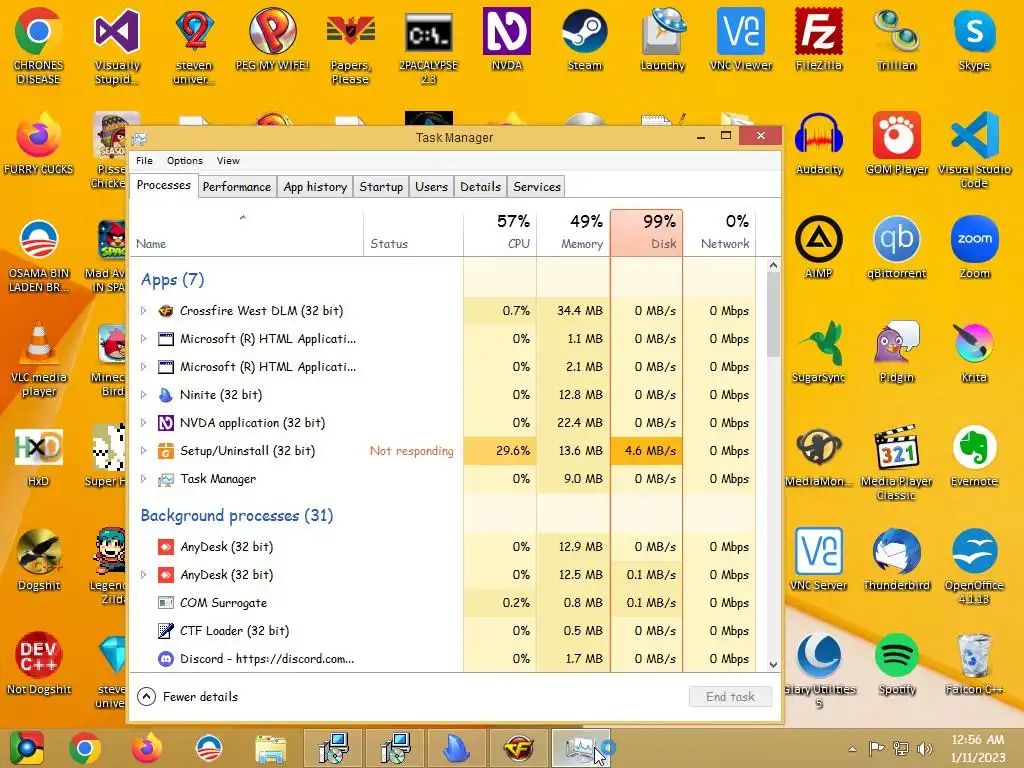
Task: Open the Falcon C++ recycle bin icon
Action: tap(974, 664)
